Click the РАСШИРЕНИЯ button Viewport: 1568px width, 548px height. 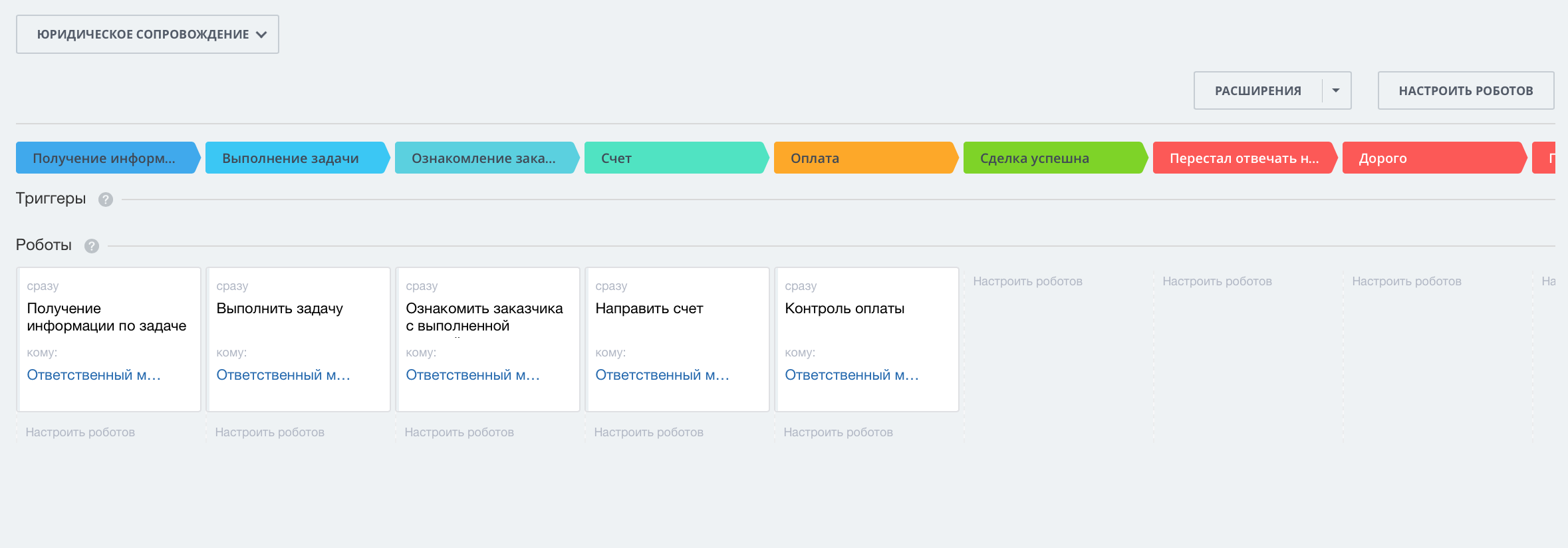[1257, 90]
